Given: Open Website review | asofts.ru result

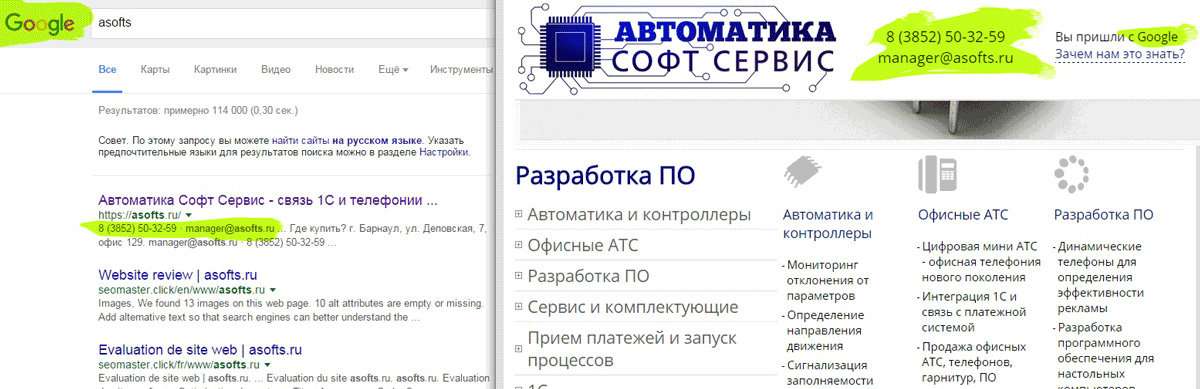Looking at the screenshot, I should click(186, 274).
